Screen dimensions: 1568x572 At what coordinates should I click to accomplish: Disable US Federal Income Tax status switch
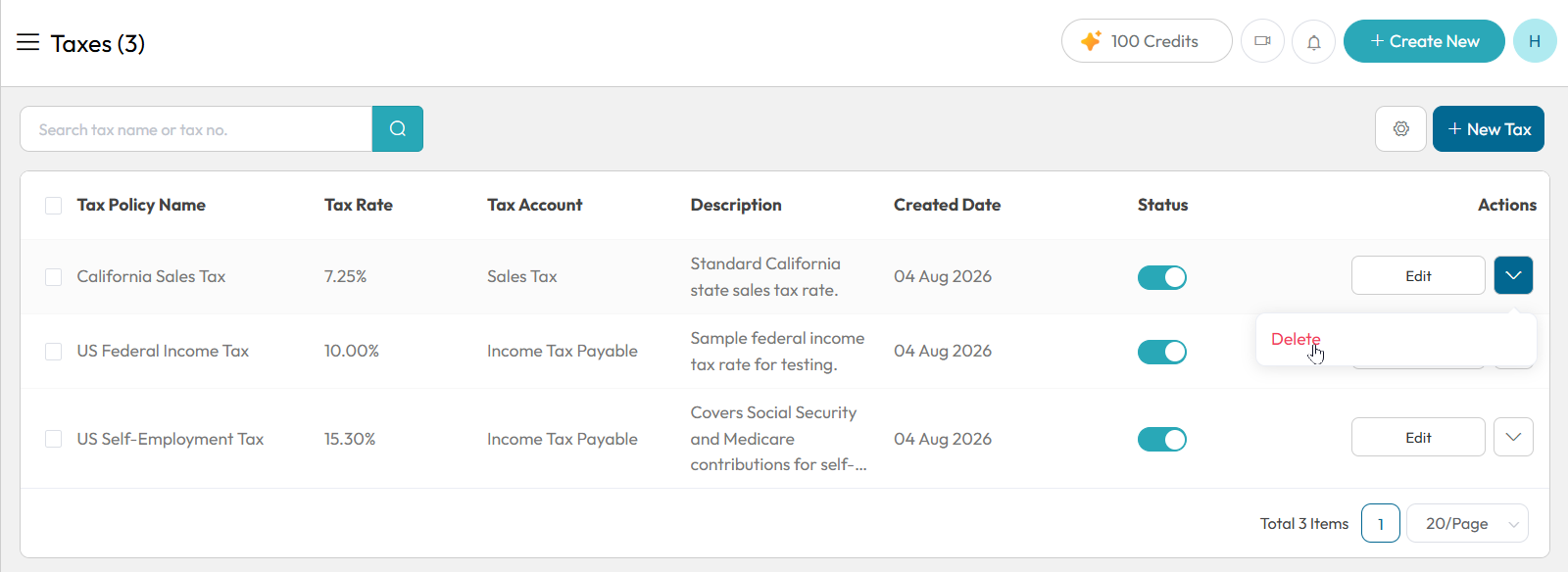pos(1162,352)
